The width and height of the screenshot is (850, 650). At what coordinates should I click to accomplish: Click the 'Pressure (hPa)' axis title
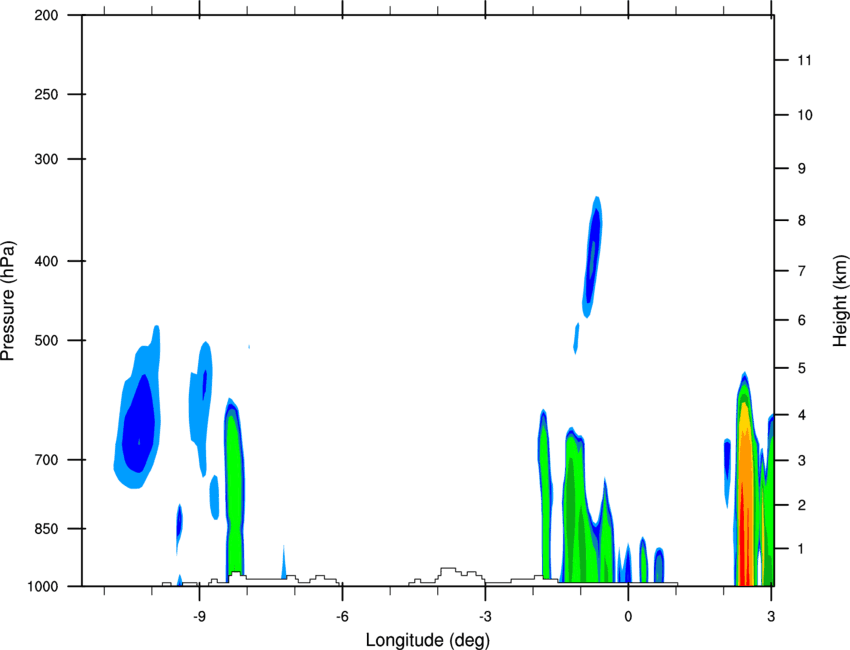pos(8,301)
